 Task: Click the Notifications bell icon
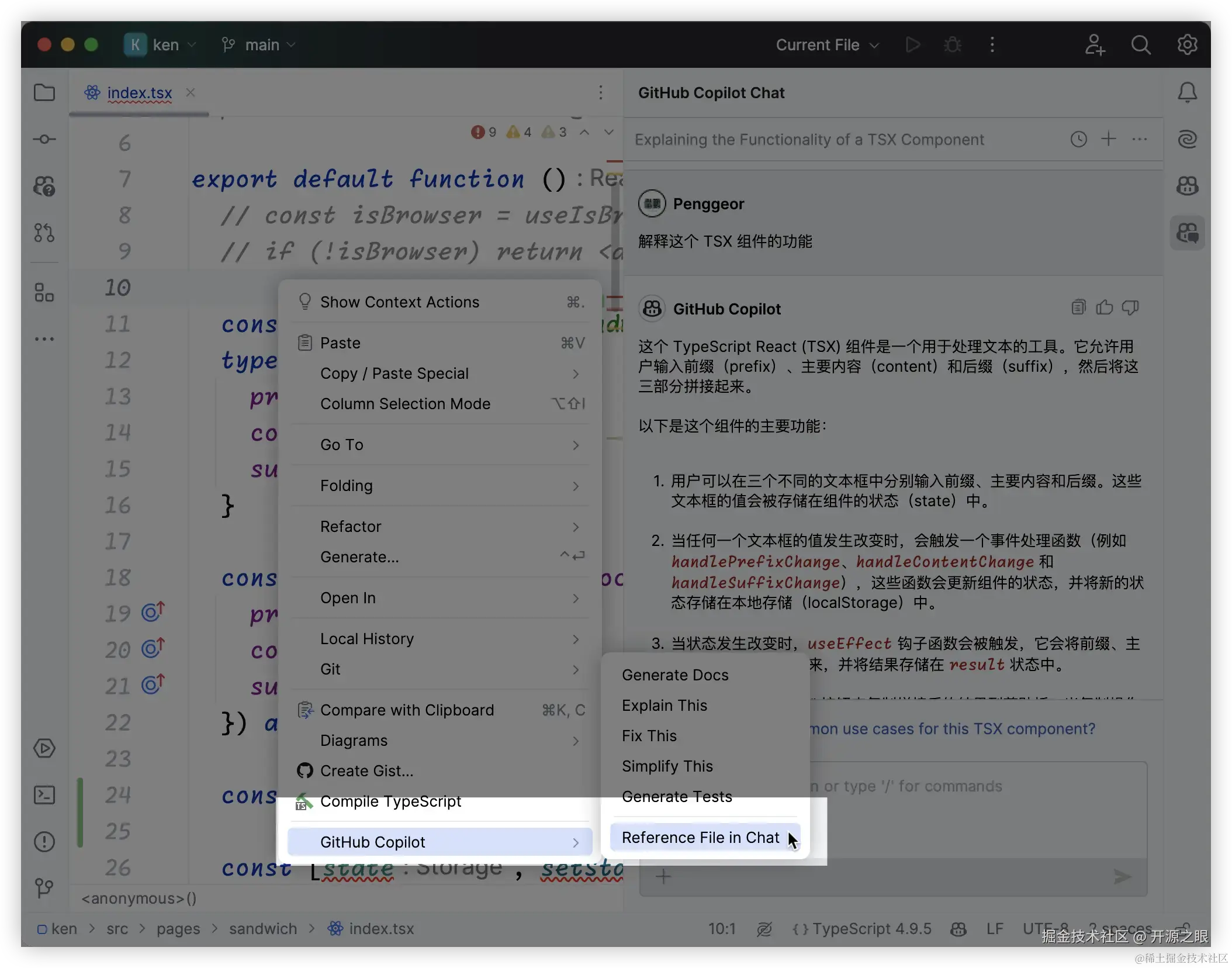[1187, 92]
